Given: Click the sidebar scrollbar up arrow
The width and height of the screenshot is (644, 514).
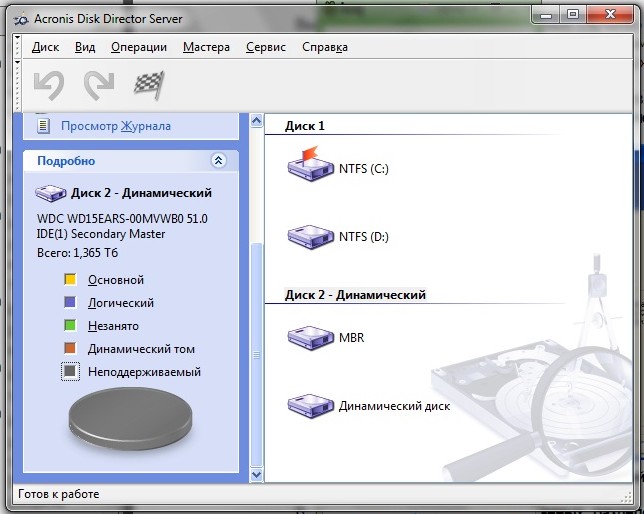Looking at the screenshot, I should pos(257,121).
